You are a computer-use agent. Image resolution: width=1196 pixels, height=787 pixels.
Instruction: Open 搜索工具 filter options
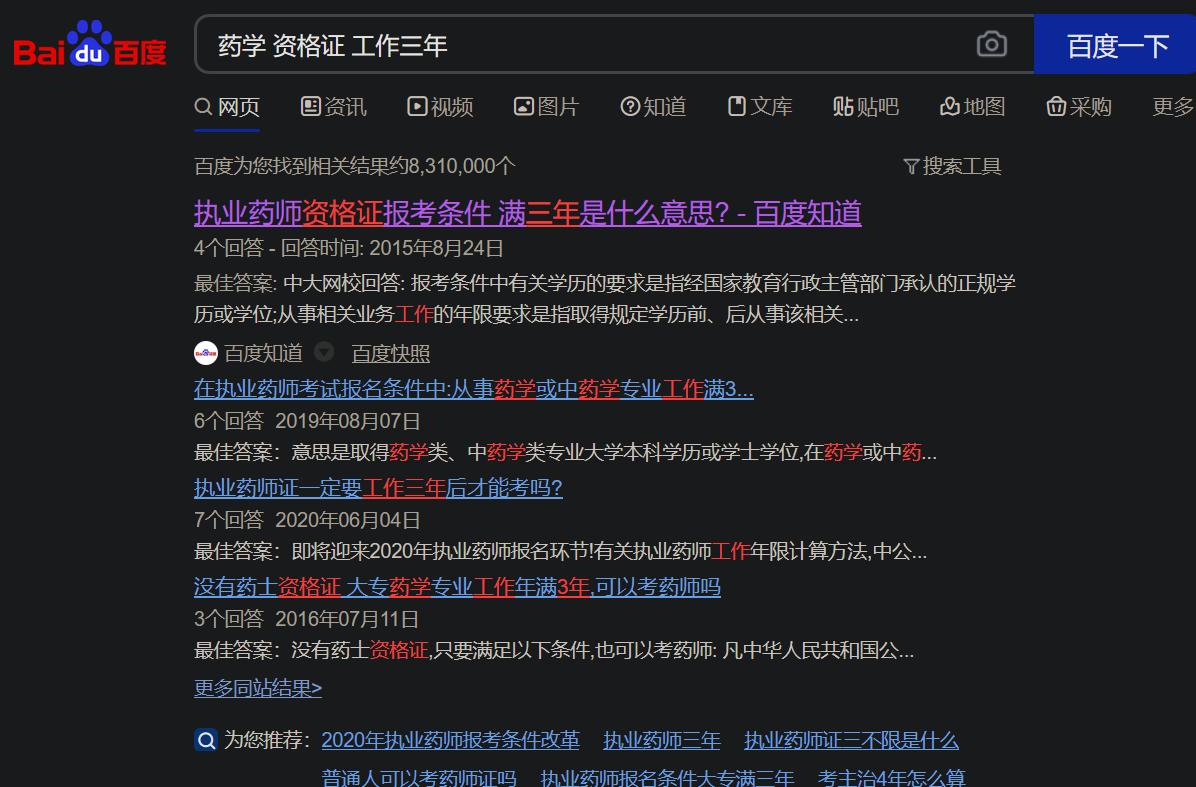pos(953,166)
